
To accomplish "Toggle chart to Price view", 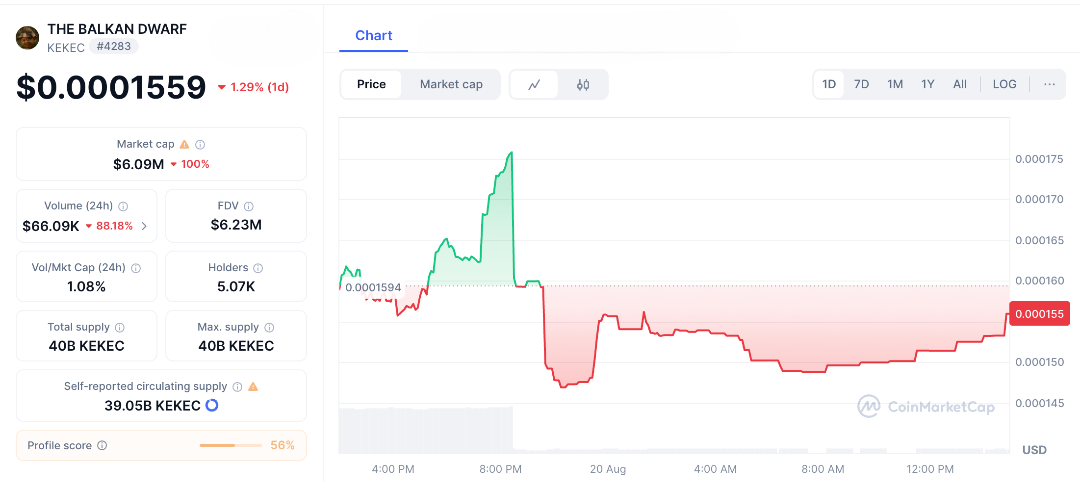I will 371,85.
